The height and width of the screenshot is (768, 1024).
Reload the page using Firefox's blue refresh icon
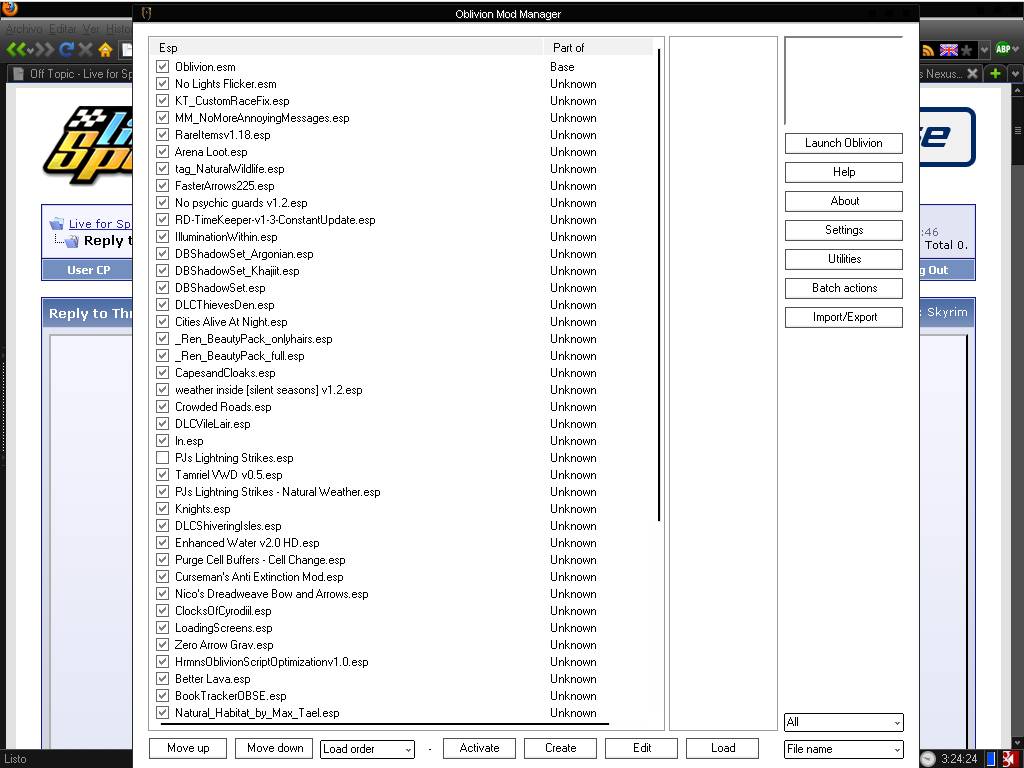click(66, 50)
